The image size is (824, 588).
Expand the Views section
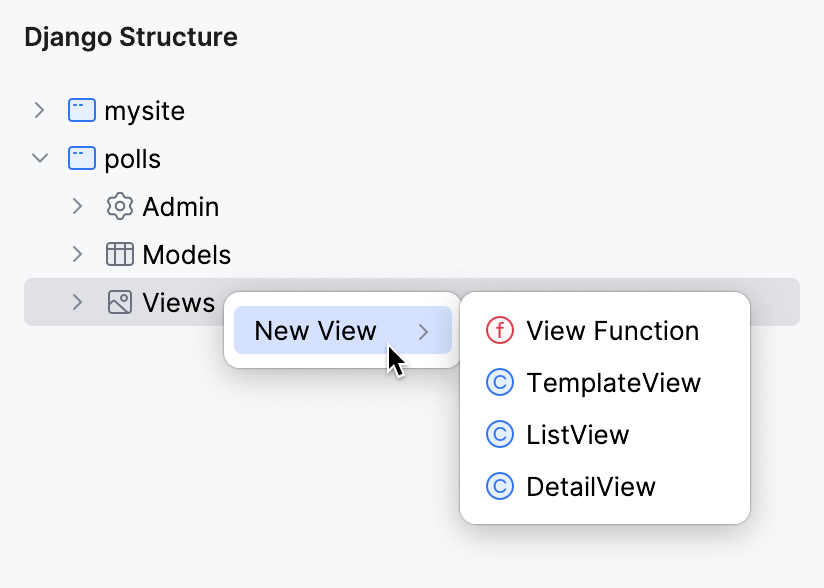[x=77, y=302]
